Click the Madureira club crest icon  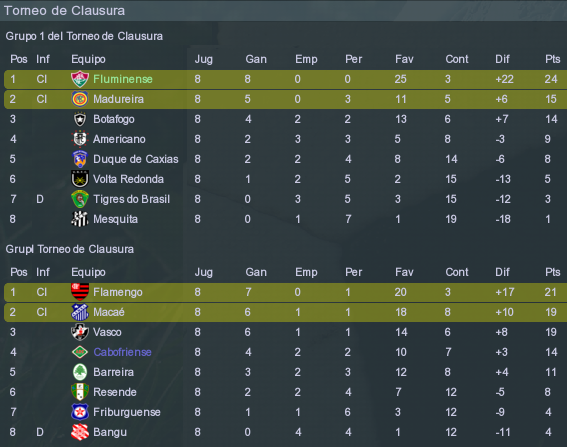(x=80, y=99)
